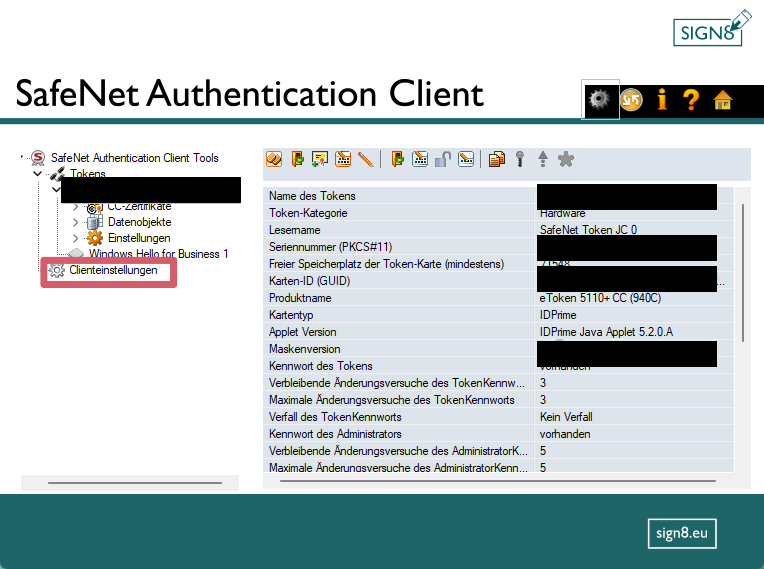The image size is (764, 569).
Task: Click the value 'Kein Verfall'
Action: [x=566, y=417]
